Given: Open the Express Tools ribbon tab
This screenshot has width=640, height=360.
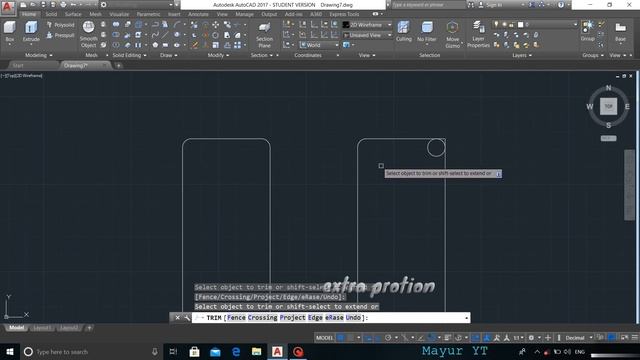Looking at the screenshot, I should (x=344, y=14).
